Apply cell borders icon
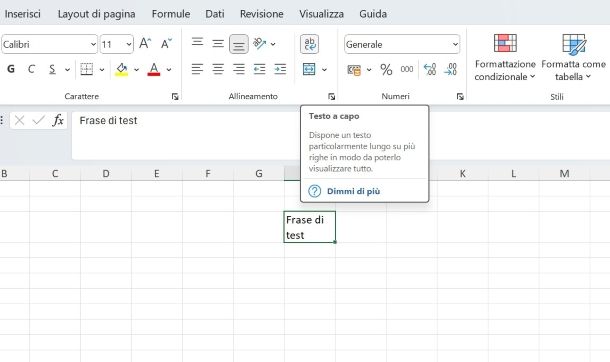 click(86, 69)
